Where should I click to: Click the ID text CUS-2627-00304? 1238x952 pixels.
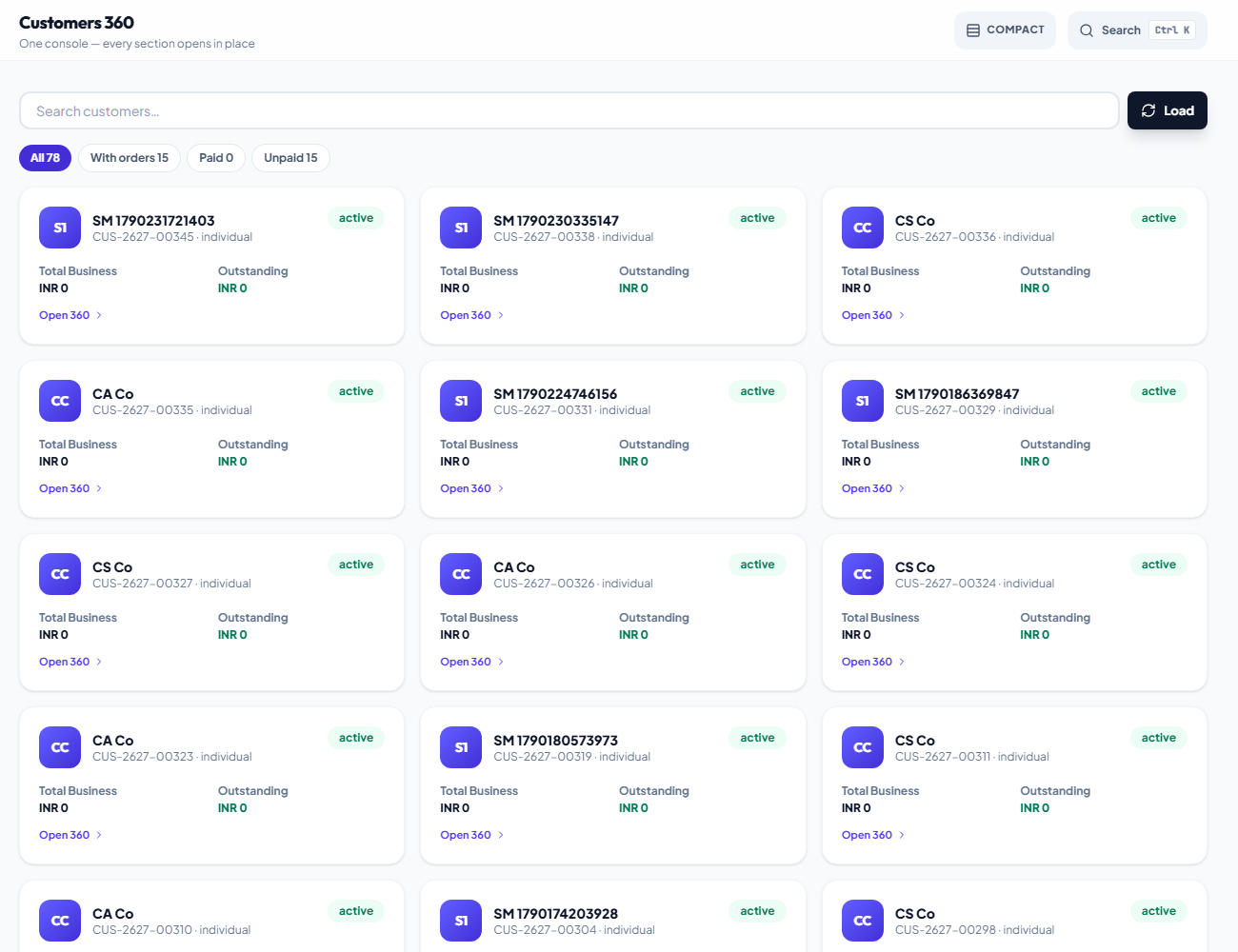click(x=546, y=930)
